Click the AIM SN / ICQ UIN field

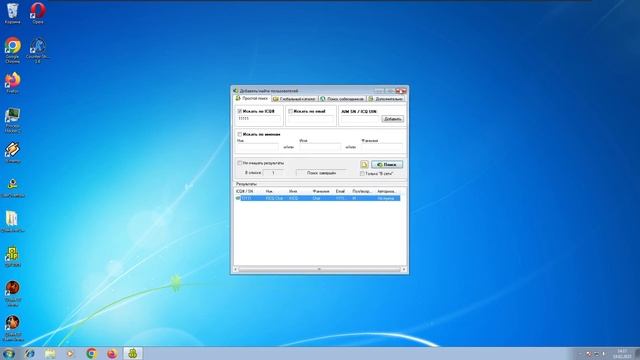360,119
